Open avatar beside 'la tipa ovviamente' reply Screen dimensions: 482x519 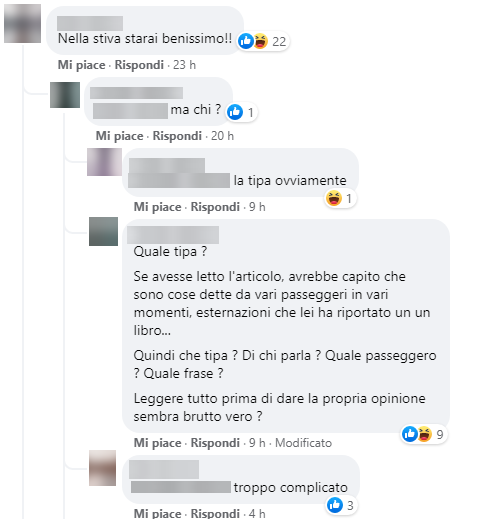104,162
